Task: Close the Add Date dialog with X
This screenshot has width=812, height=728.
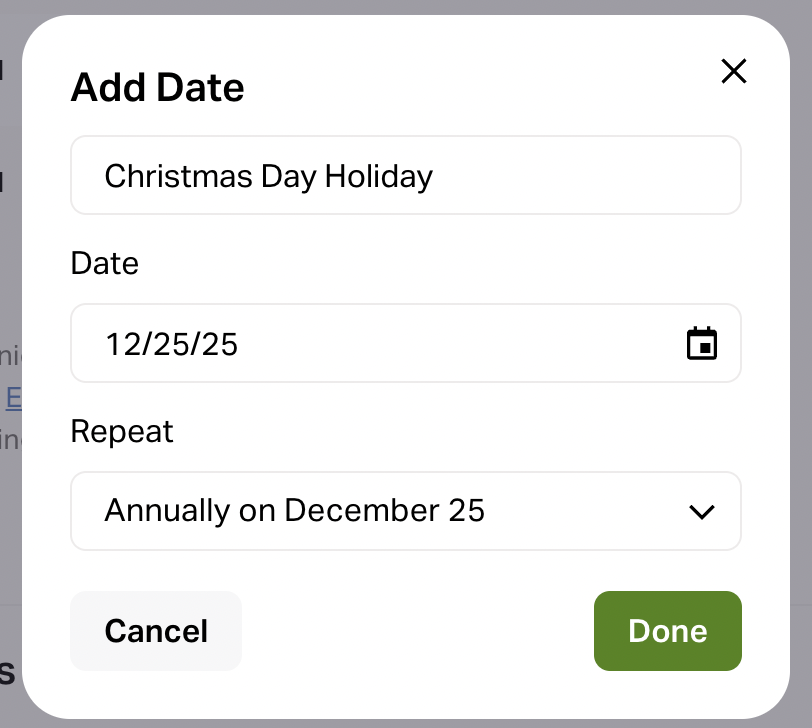Action: pos(734,71)
